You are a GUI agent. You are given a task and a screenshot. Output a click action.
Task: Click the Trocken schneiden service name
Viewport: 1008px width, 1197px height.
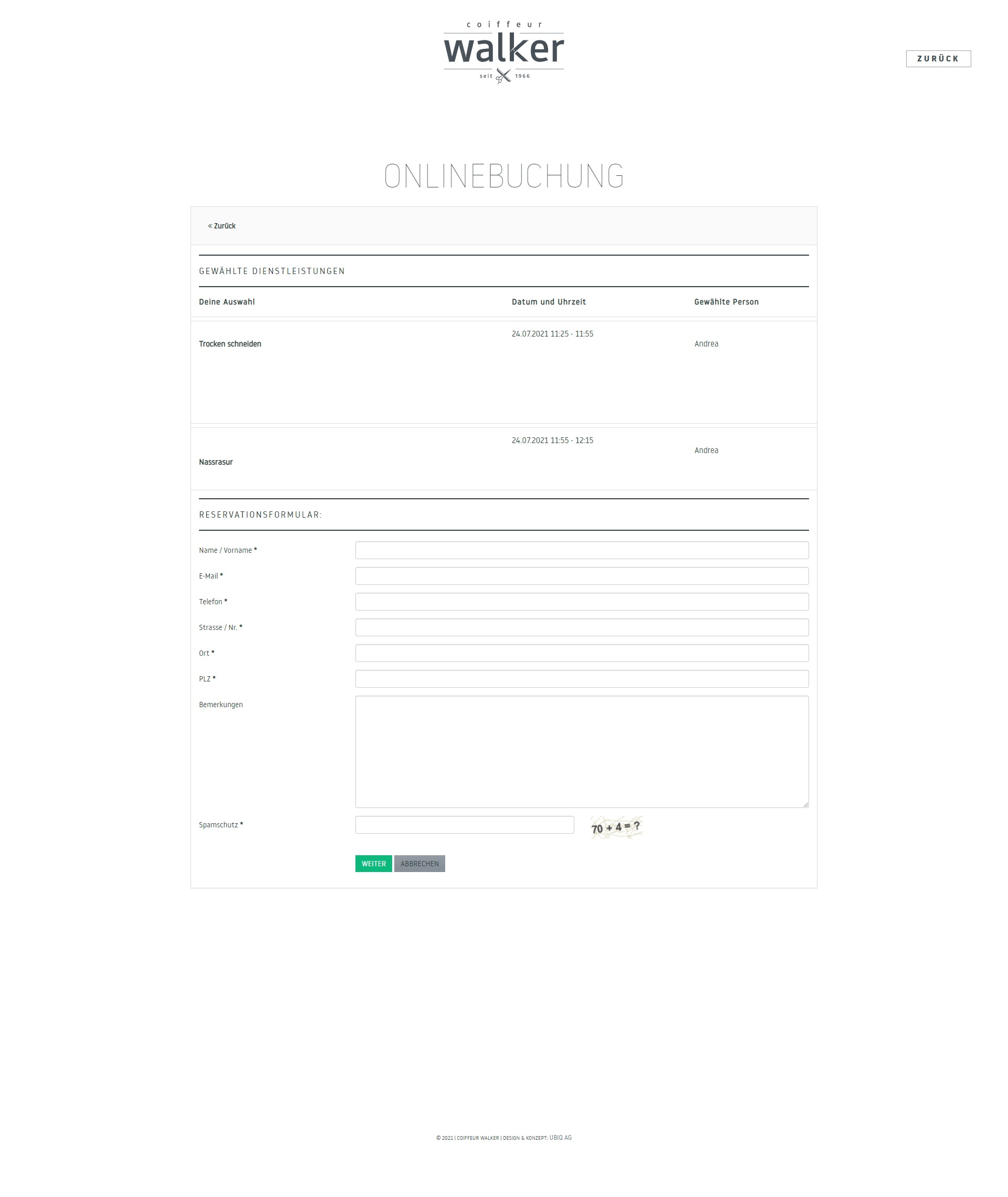(230, 344)
